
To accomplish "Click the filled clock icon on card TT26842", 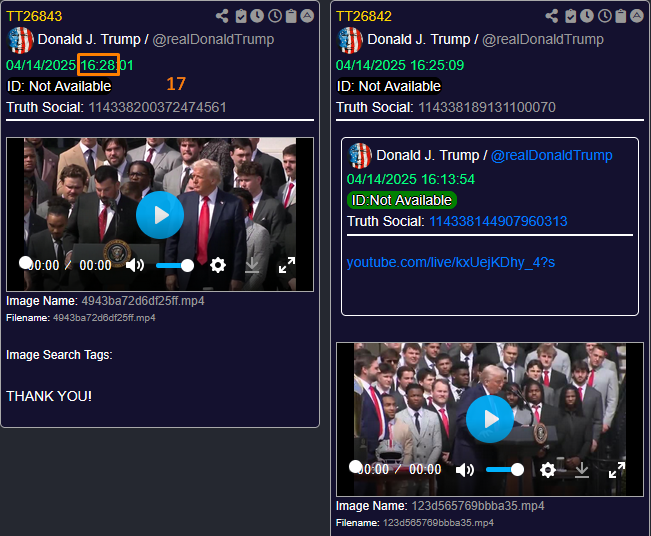I will point(587,16).
